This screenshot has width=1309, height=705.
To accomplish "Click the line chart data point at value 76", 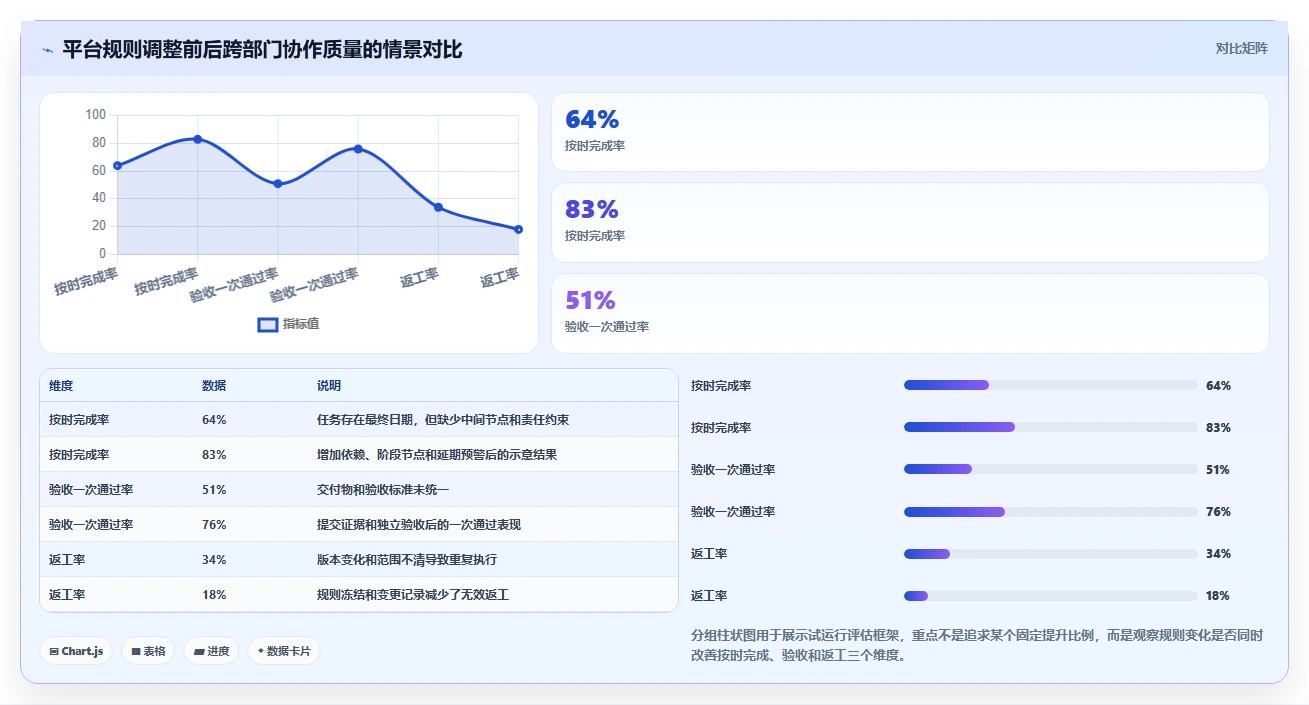I will [358, 149].
